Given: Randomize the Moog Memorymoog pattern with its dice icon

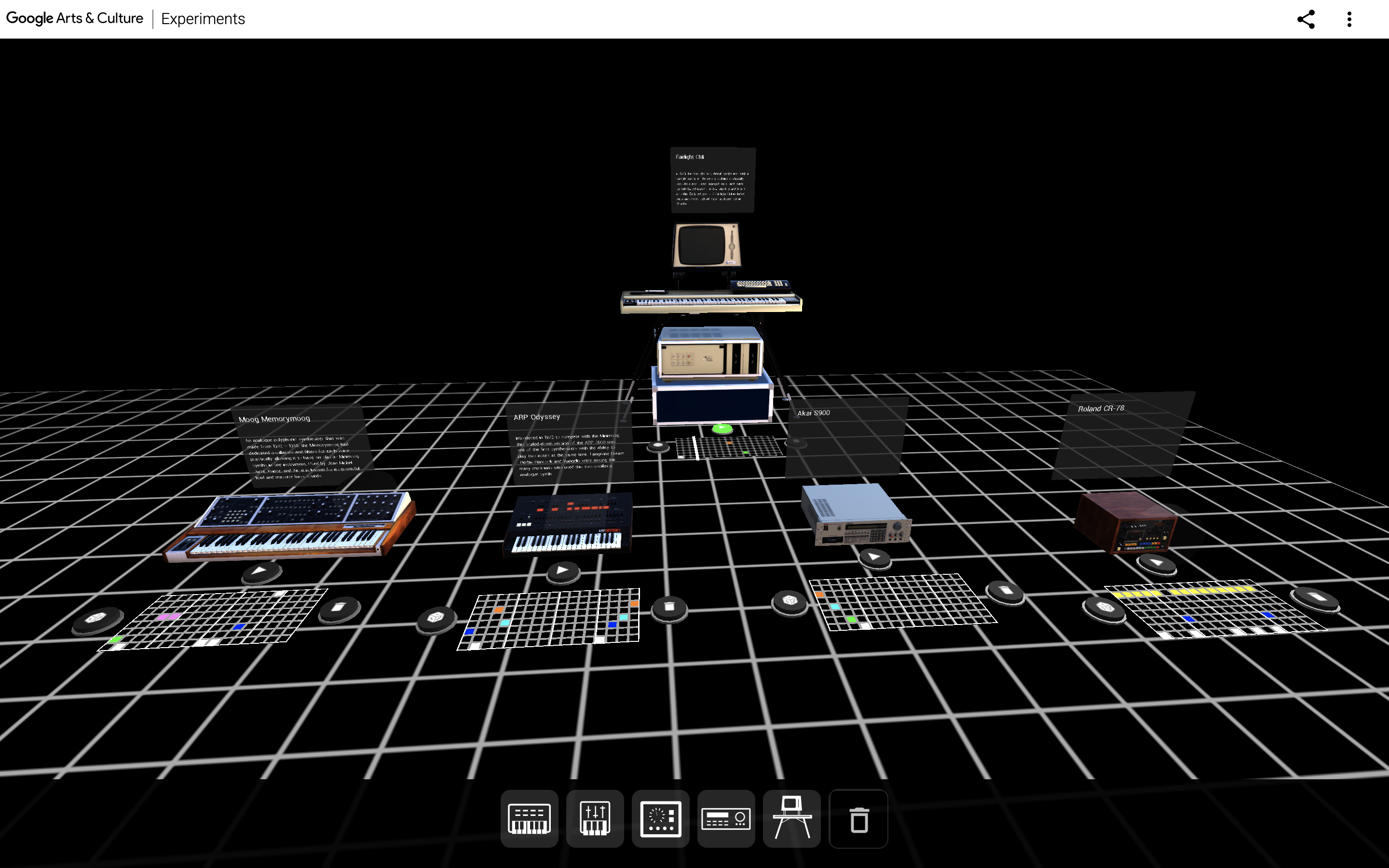Looking at the screenshot, I should 96,618.
